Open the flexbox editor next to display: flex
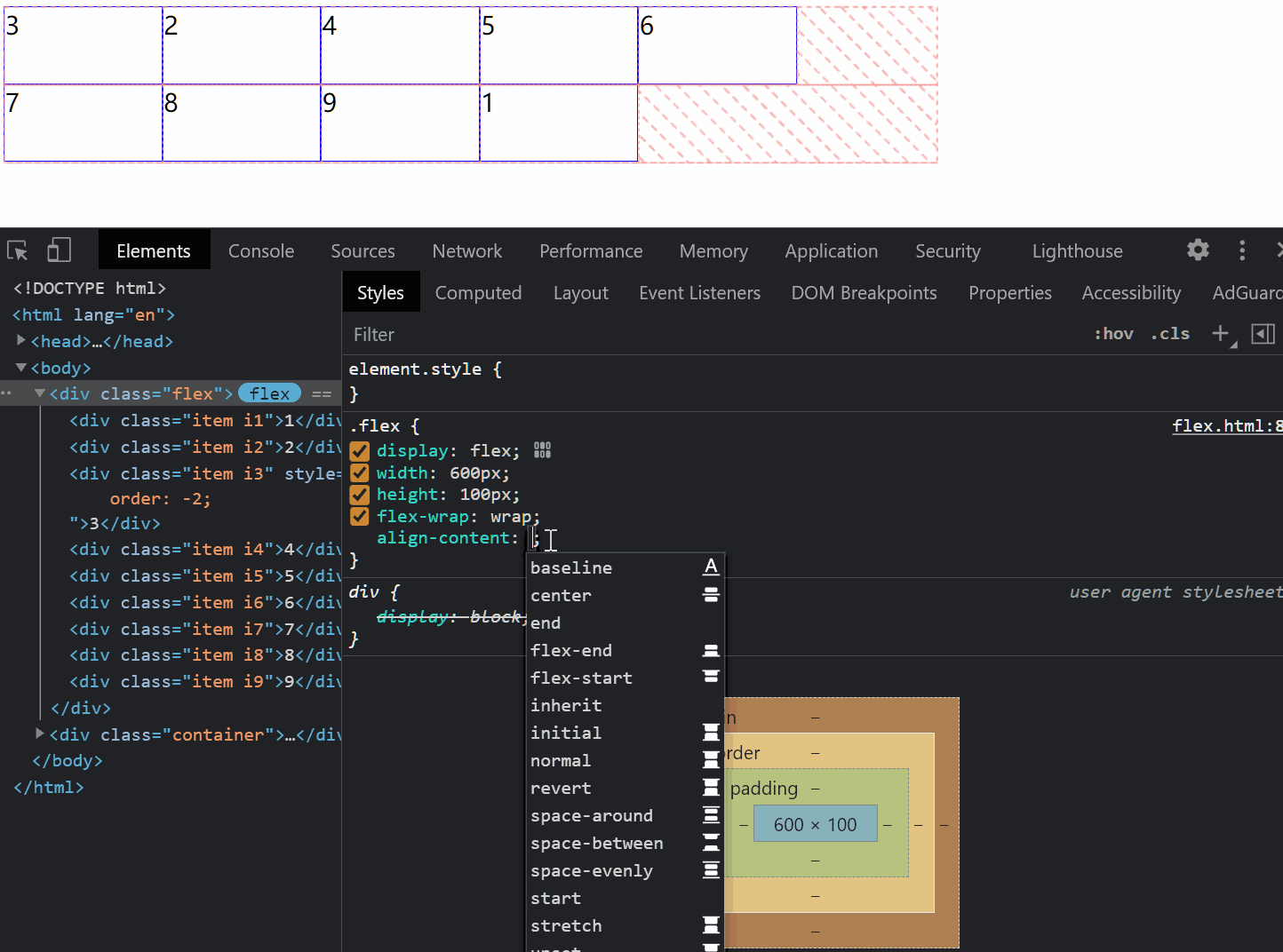1283x952 pixels. (542, 450)
